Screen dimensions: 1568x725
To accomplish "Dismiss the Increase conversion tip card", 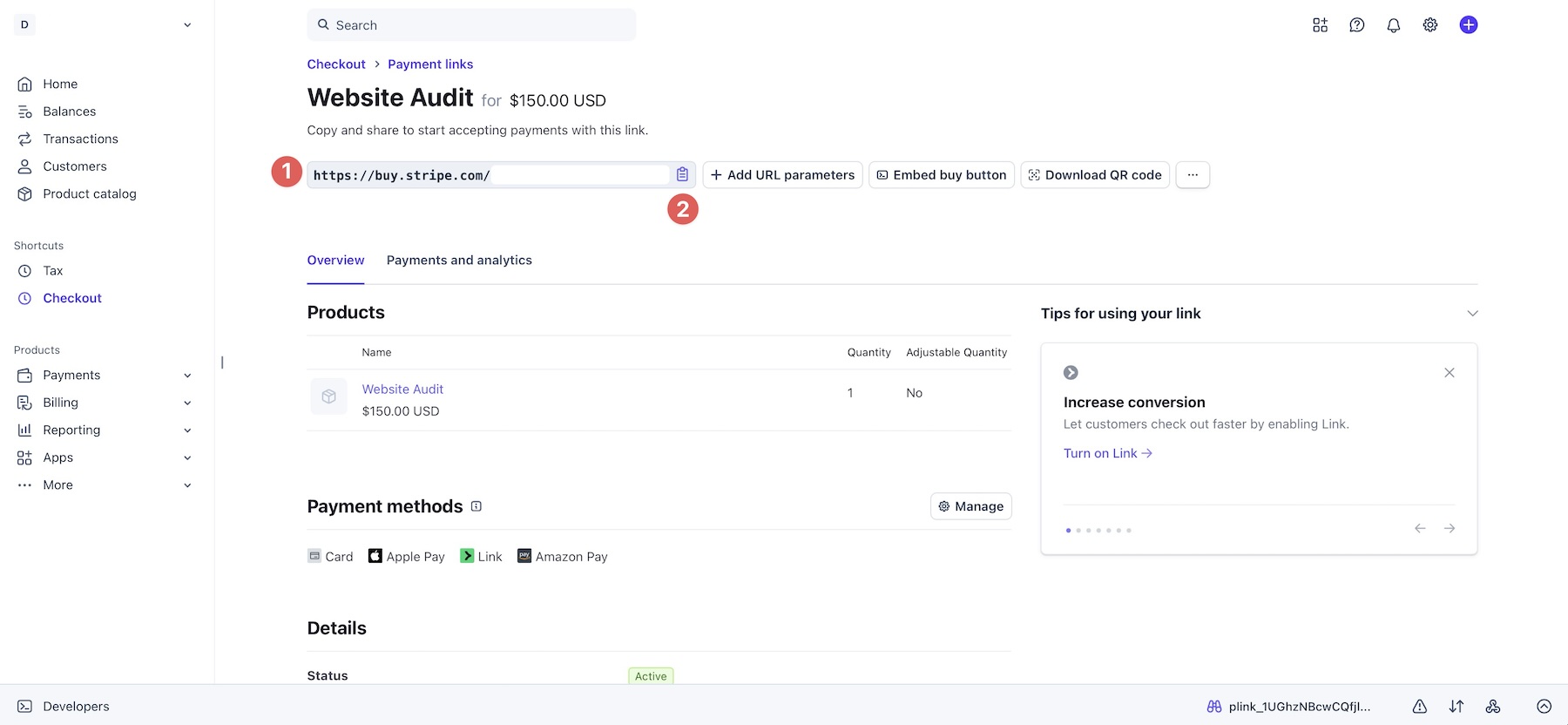I will (1450, 373).
